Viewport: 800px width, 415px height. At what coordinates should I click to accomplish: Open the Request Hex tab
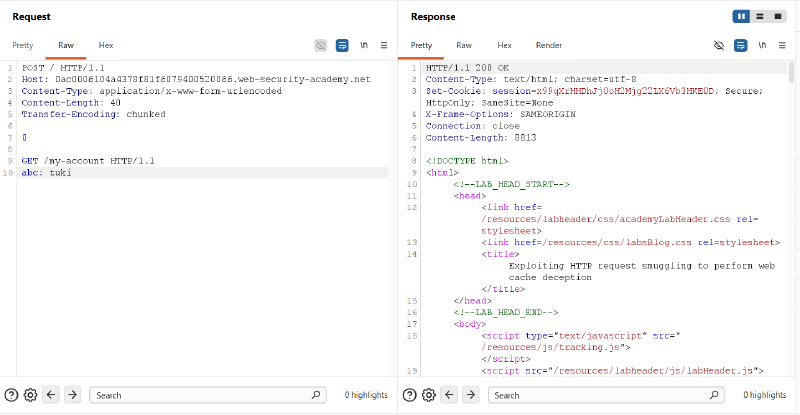click(x=106, y=45)
